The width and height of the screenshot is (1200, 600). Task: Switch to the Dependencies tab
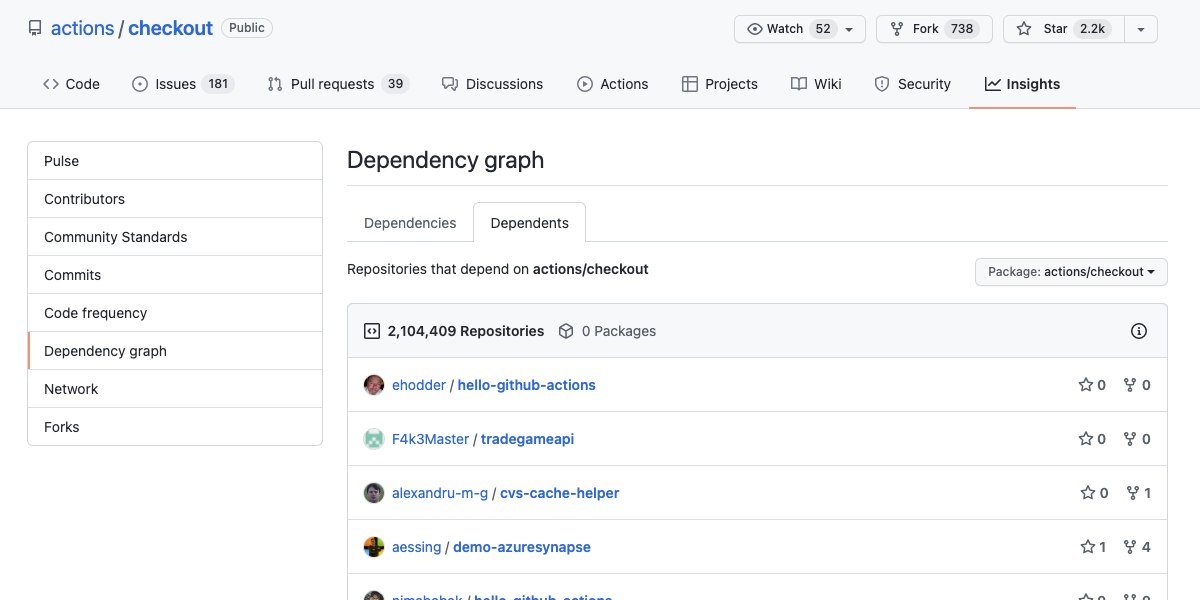click(410, 222)
